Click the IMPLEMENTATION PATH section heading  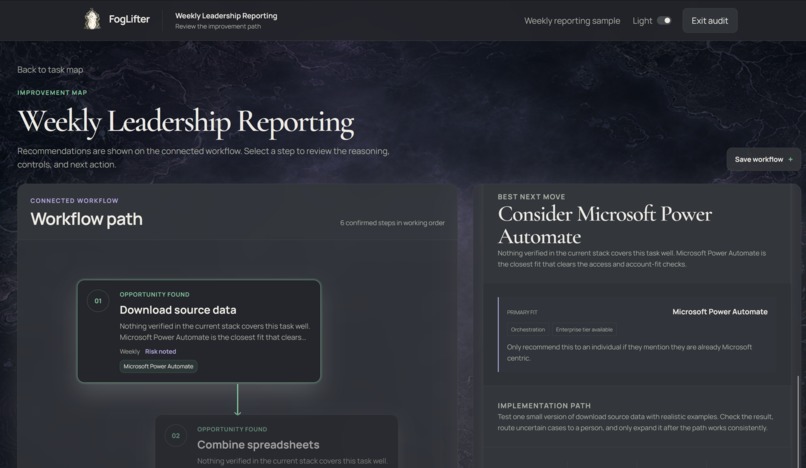pyautogui.click(x=544, y=405)
